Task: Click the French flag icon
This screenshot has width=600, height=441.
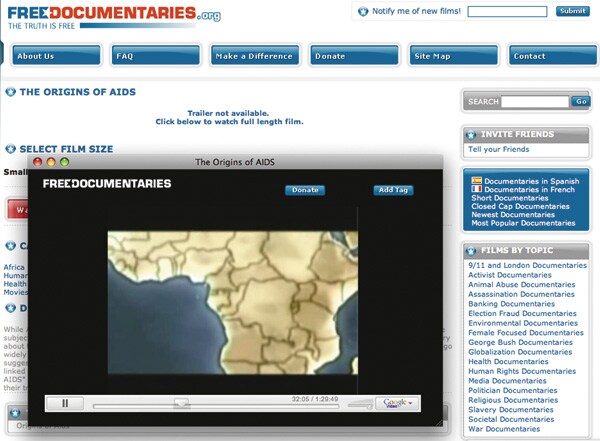Action: pyautogui.click(x=476, y=189)
